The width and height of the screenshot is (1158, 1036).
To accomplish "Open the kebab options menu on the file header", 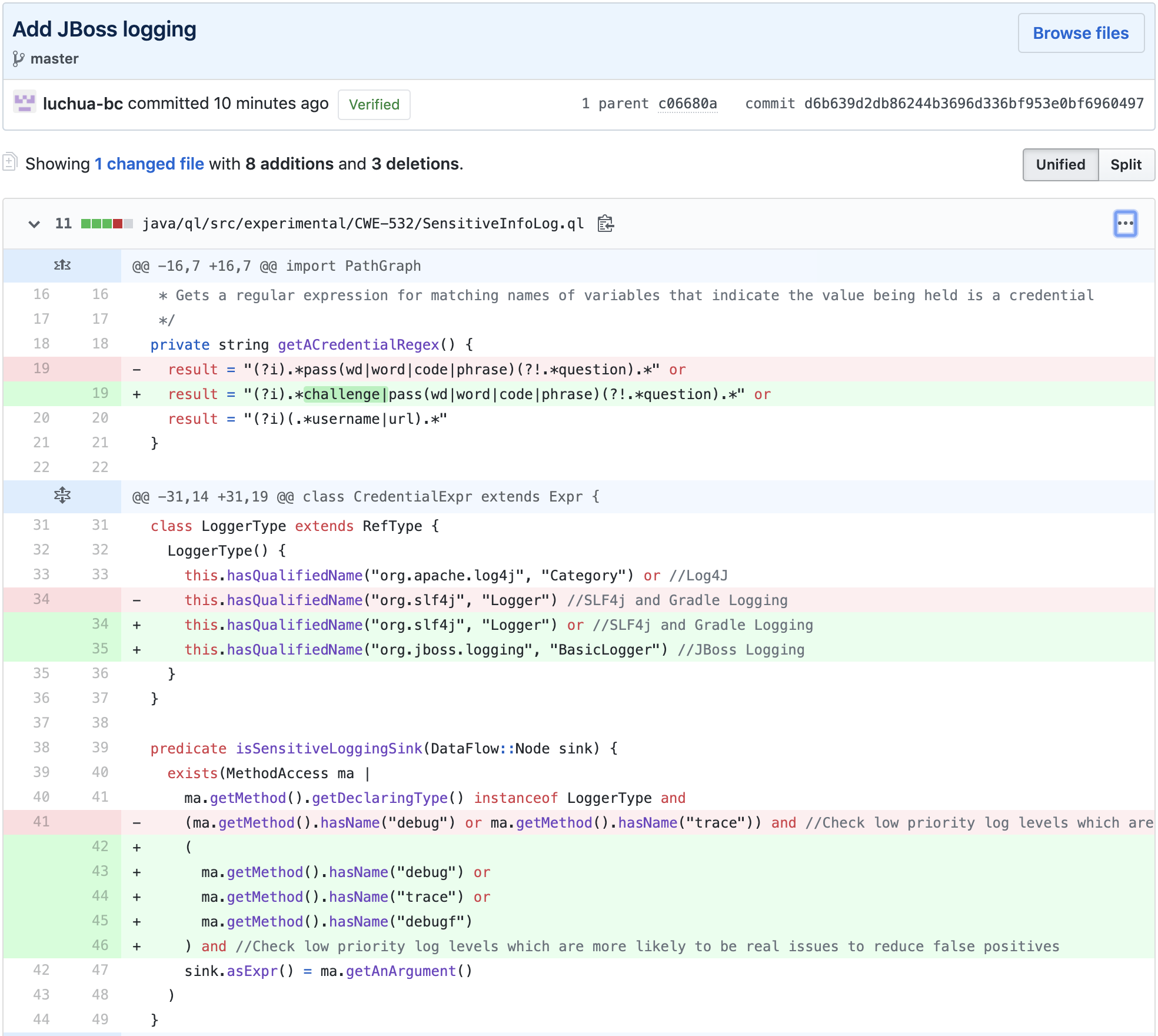I will click(x=1126, y=224).
